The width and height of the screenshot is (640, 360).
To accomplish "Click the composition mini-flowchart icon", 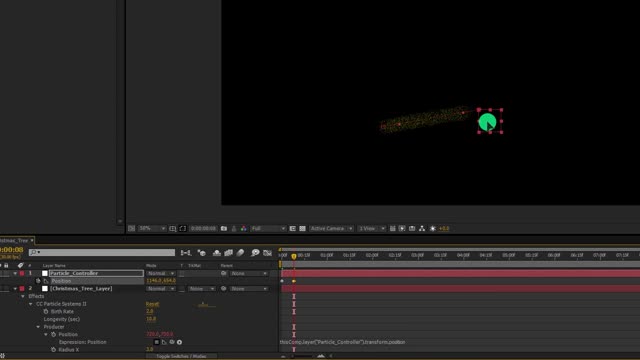I will (x=186, y=253).
